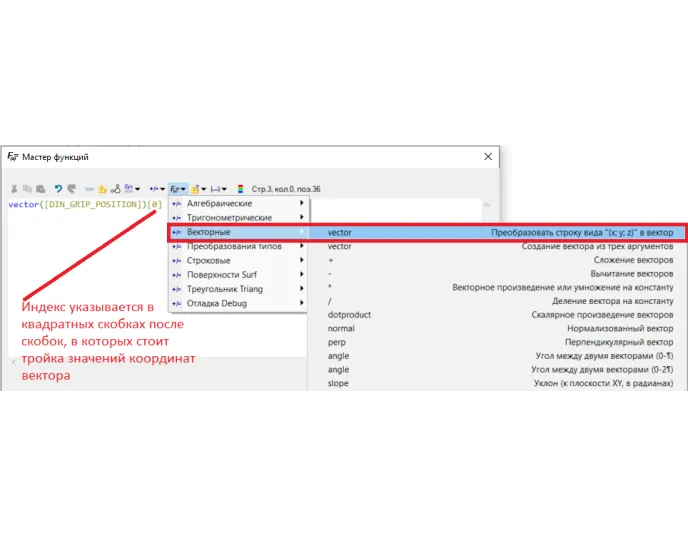Click the editor scroll-left arrow

[x=14, y=362]
